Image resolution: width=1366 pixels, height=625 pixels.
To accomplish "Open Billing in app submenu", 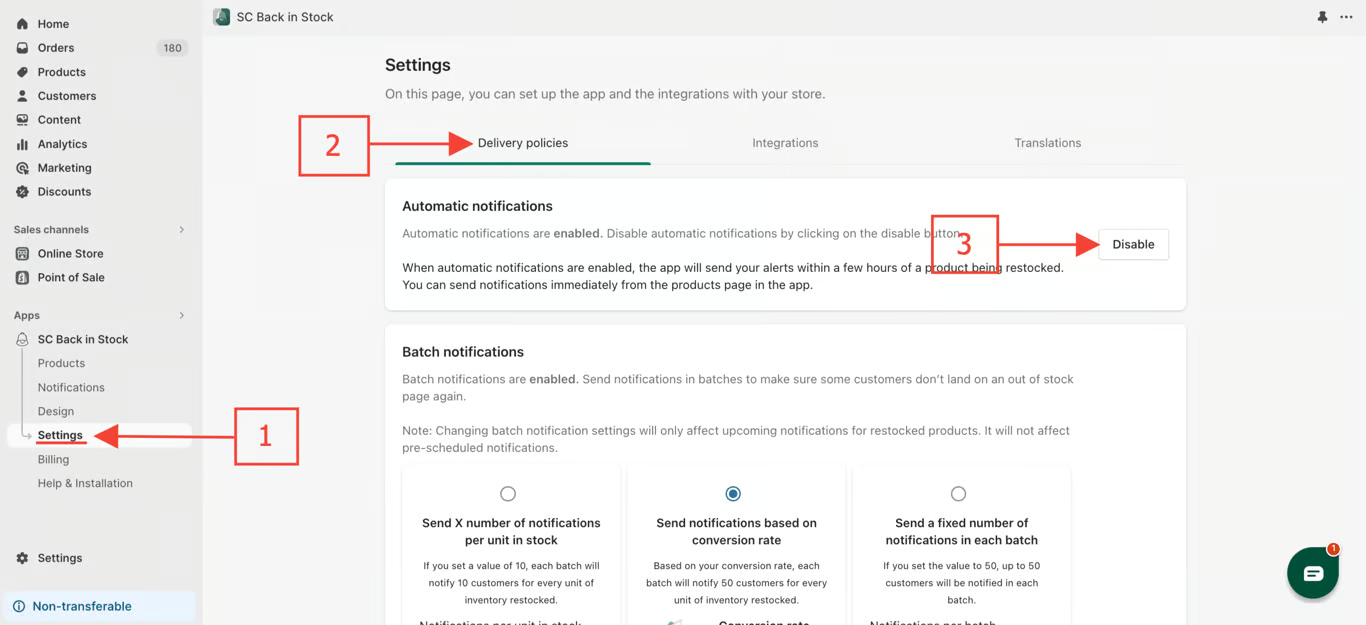I will pos(53,460).
